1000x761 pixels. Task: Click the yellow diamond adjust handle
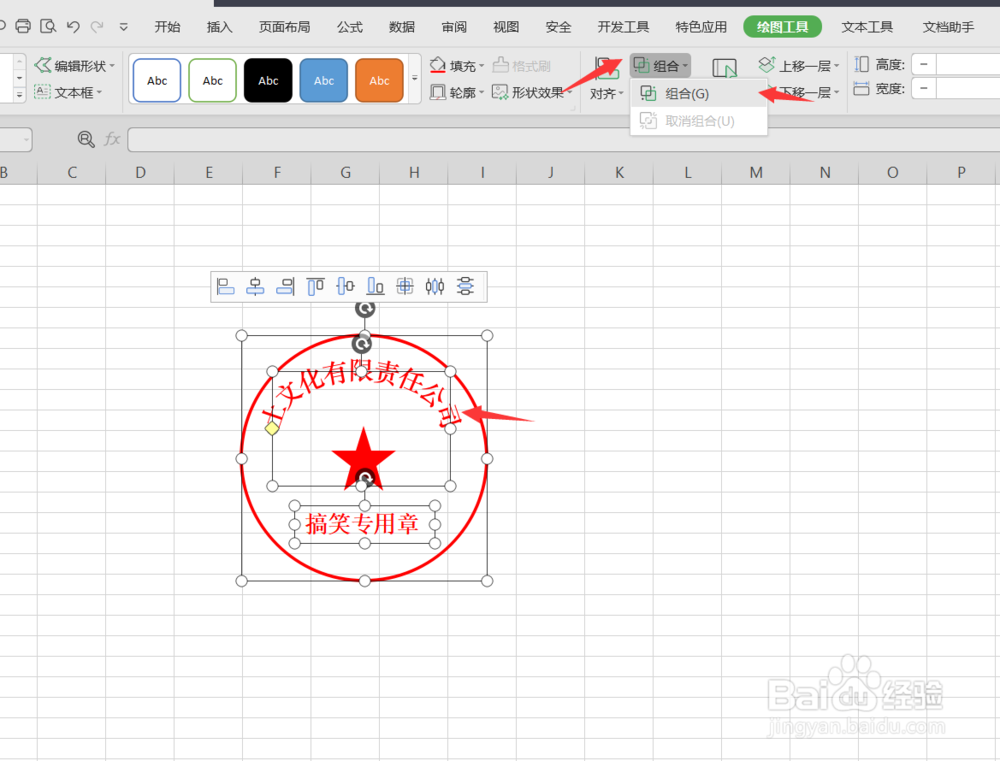point(272,428)
